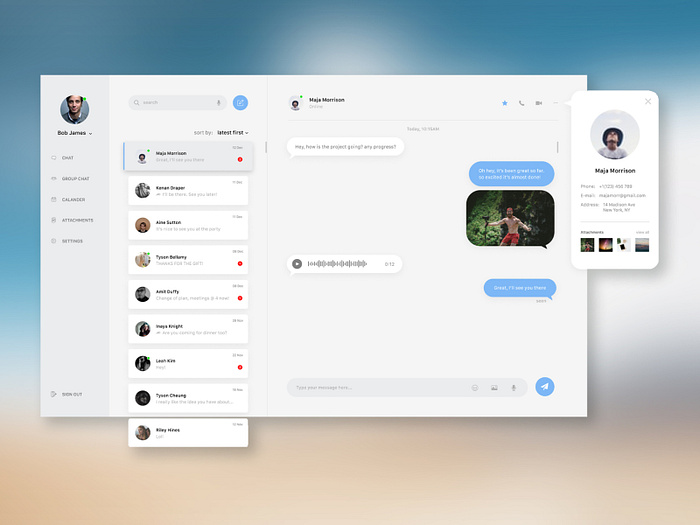This screenshot has height=525, width=700.
Task: Click unread badge on Amit Duffy row
Action: pos(240,298)
